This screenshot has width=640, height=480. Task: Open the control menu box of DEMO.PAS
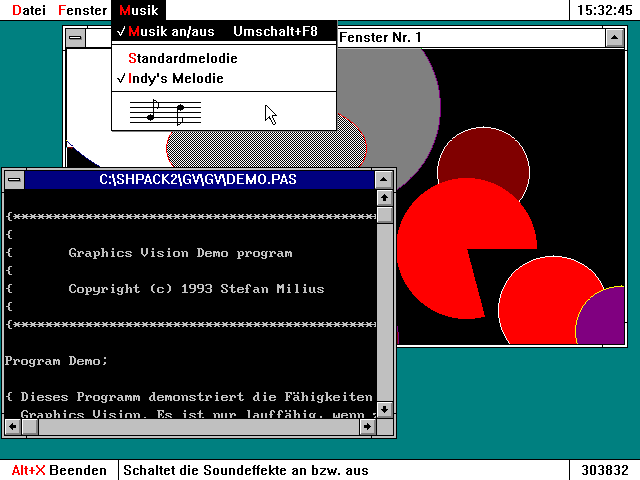click(14, 180)
